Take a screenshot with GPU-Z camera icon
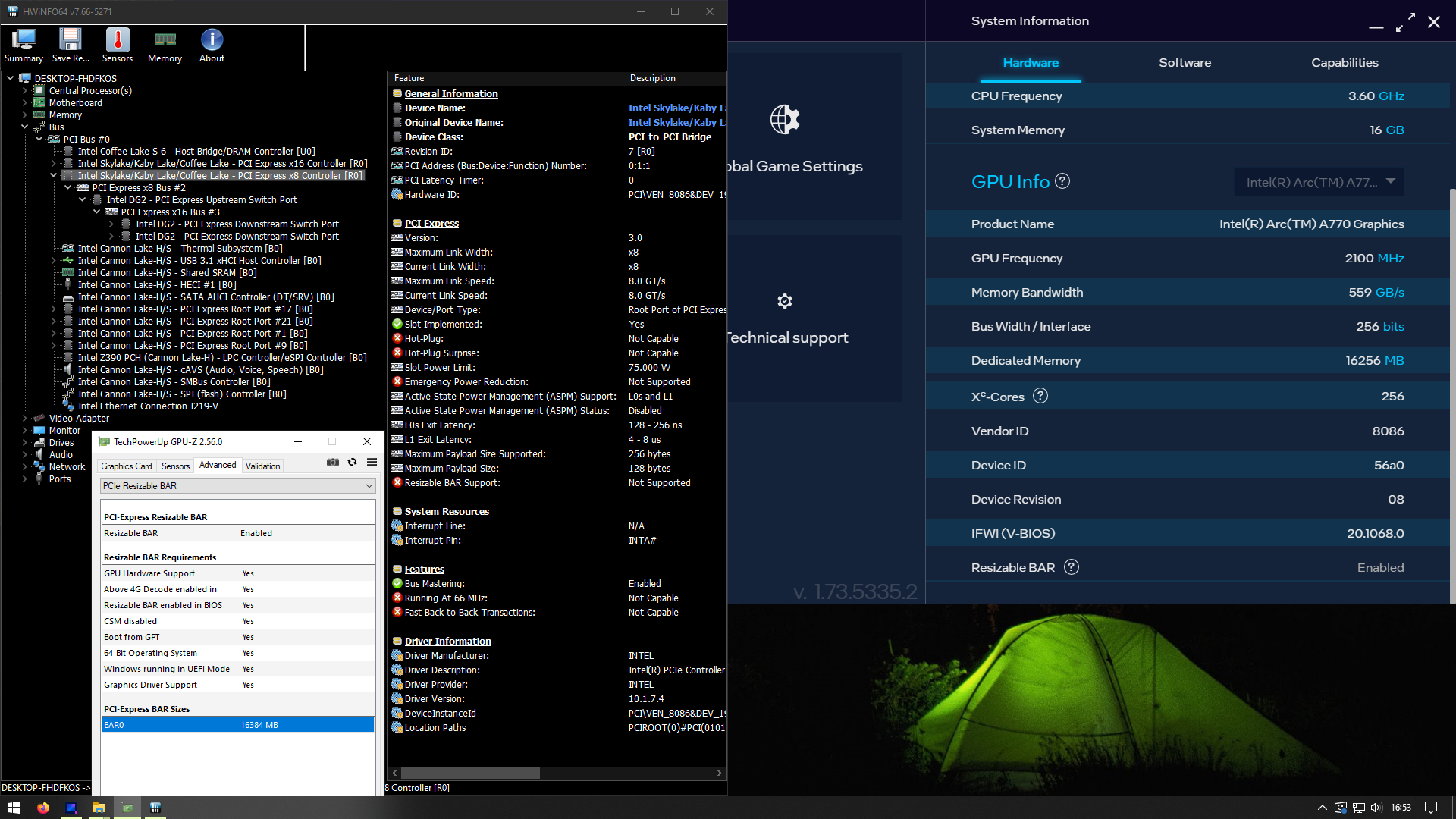 [333, 463]
